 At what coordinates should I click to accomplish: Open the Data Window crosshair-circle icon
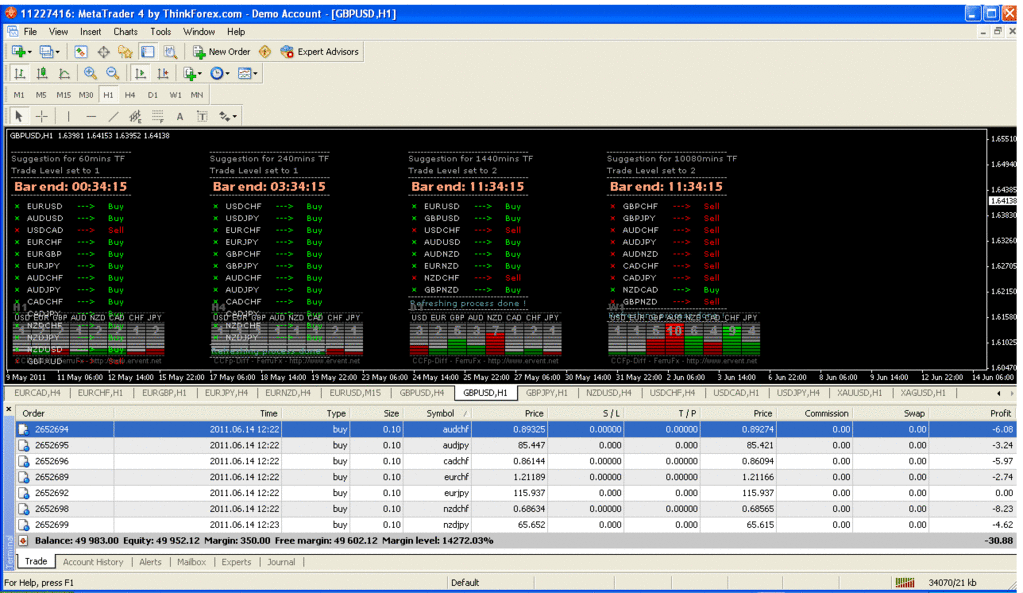pos(103,52)
